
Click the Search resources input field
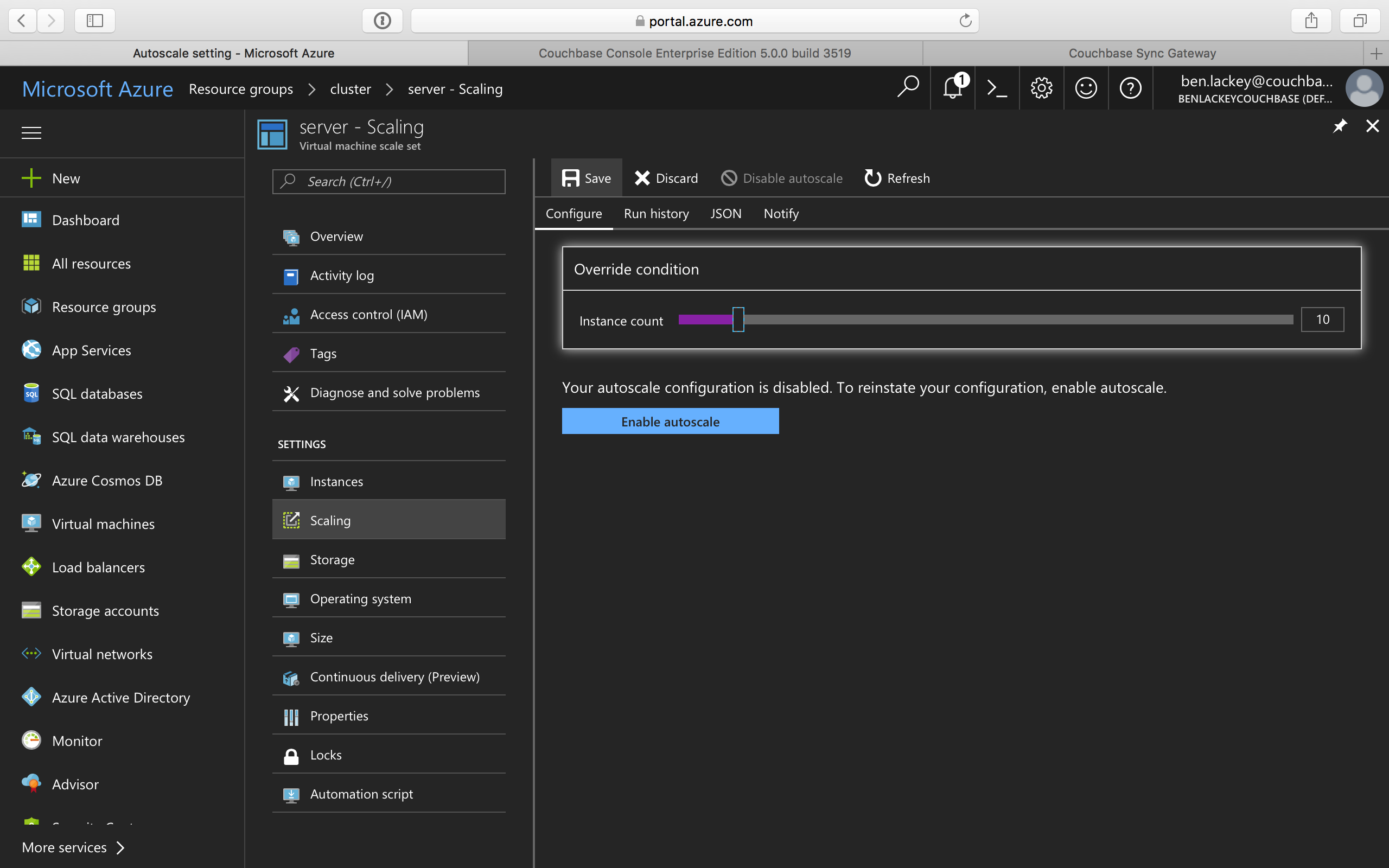click(907, 88)
